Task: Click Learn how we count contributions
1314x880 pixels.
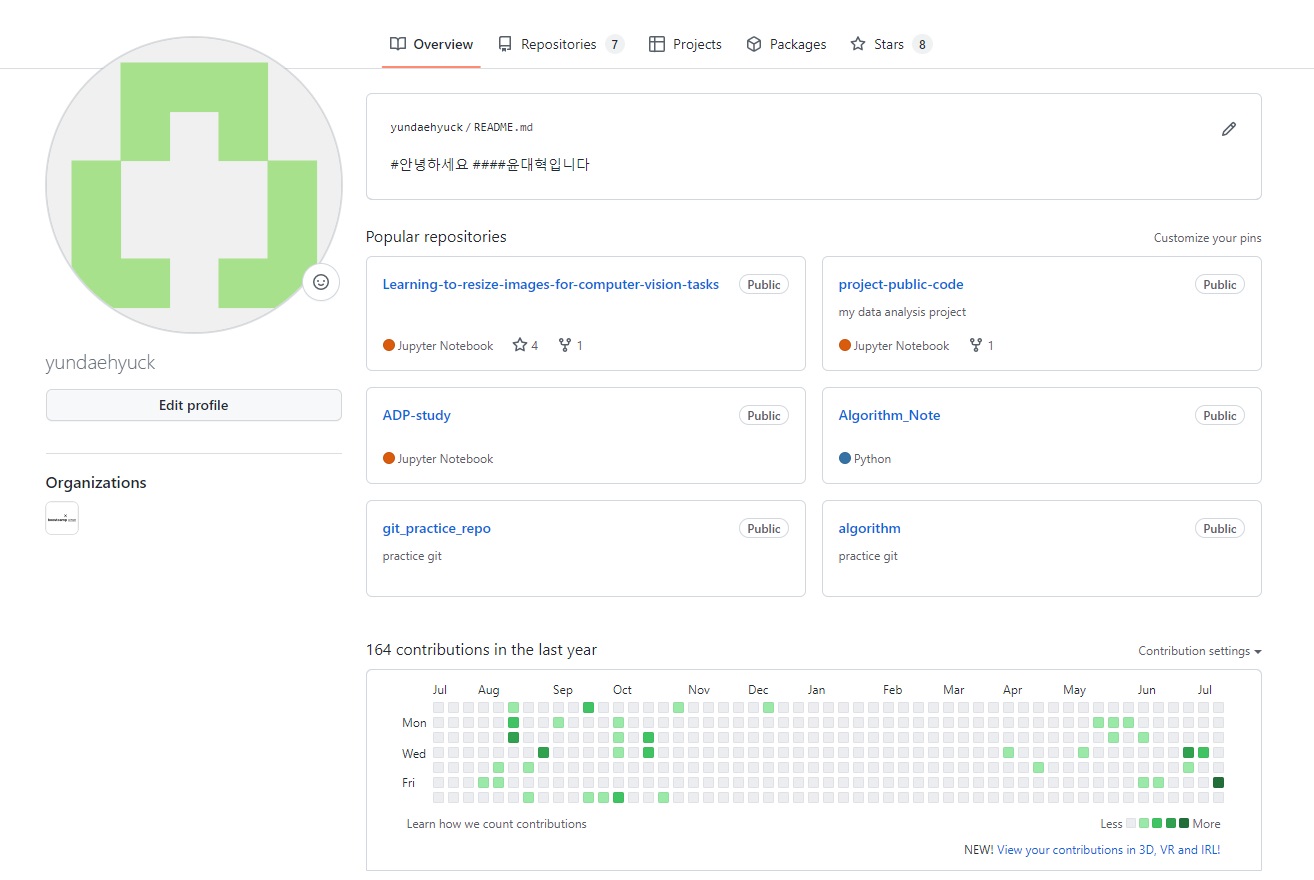Action: (x=497, y=824)
